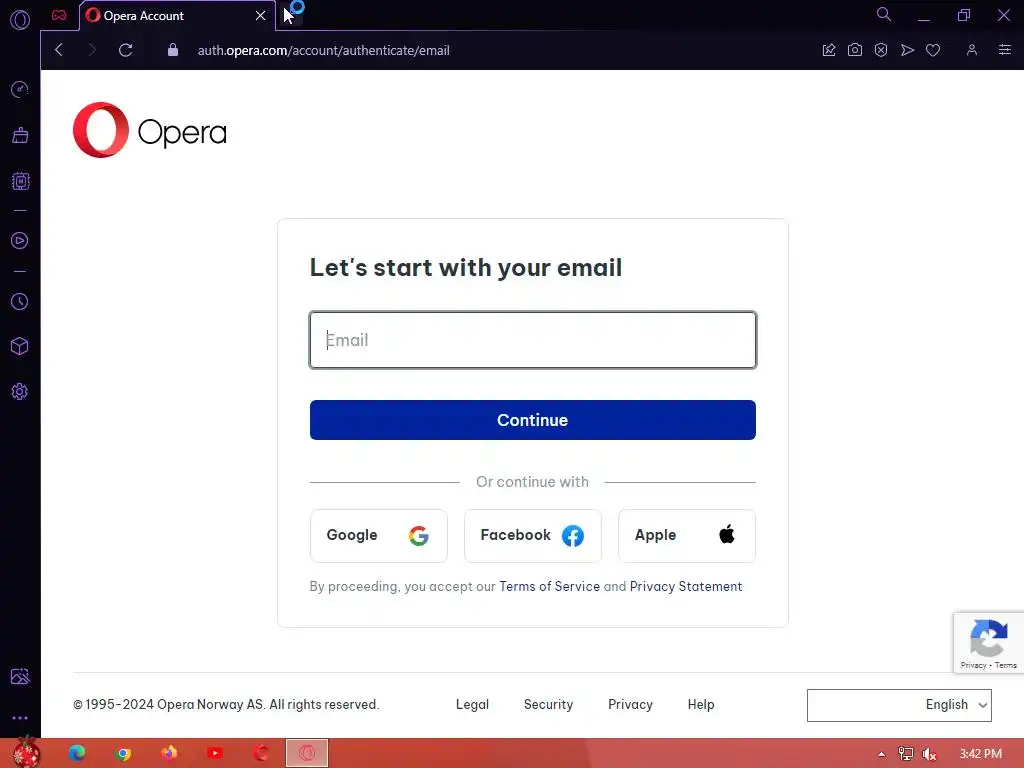
Task: Continue with Apple sign-in
Action: tap(687, 536)
